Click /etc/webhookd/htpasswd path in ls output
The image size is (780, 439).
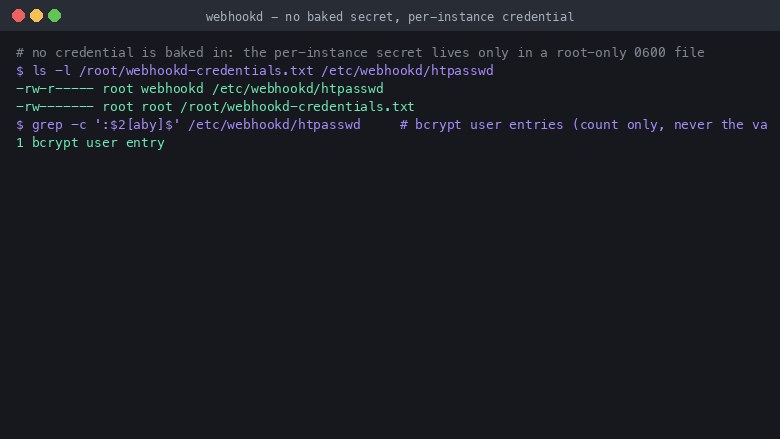pyautogui.click(x=297, y=88)
